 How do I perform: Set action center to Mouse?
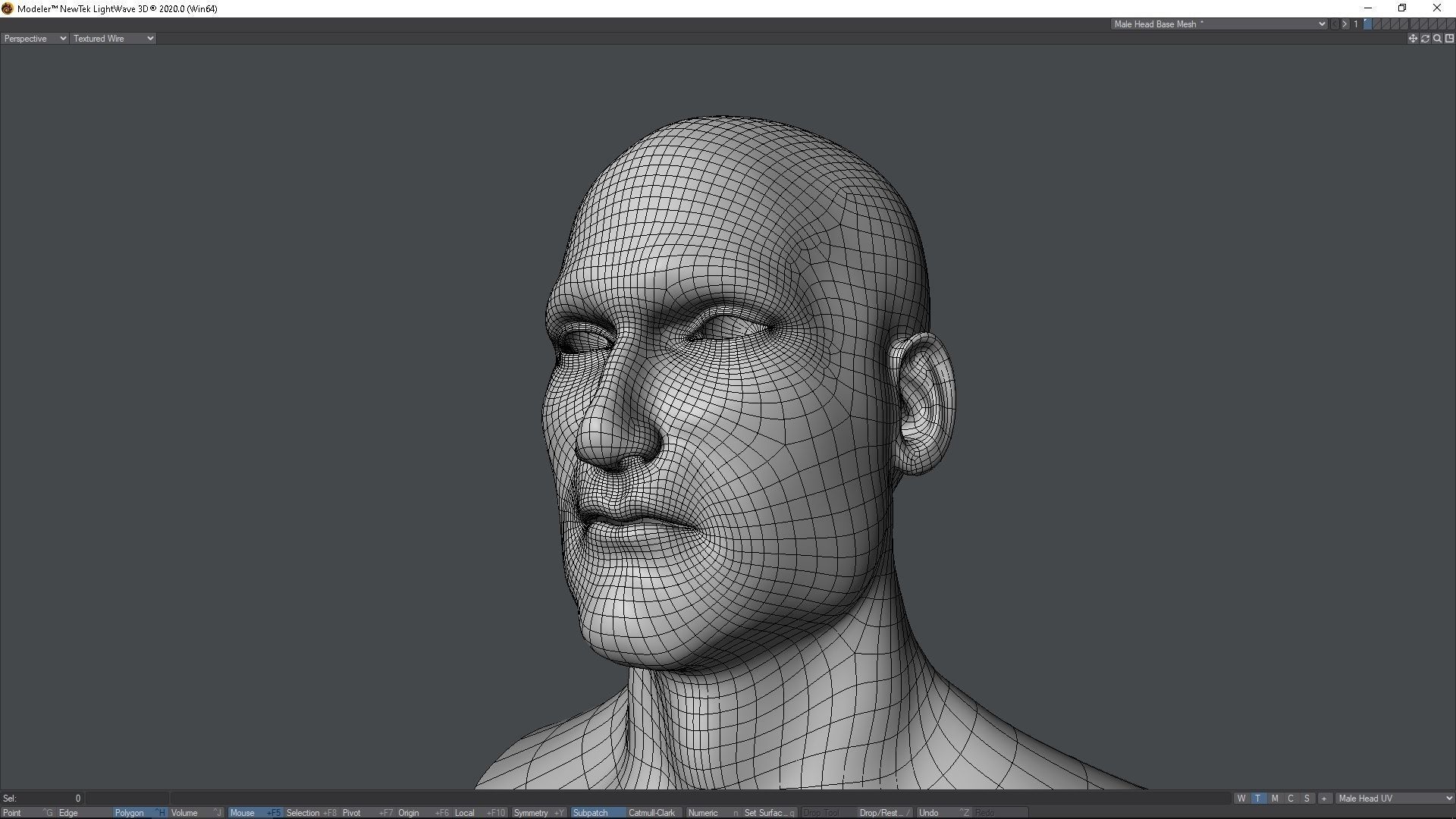255,813
